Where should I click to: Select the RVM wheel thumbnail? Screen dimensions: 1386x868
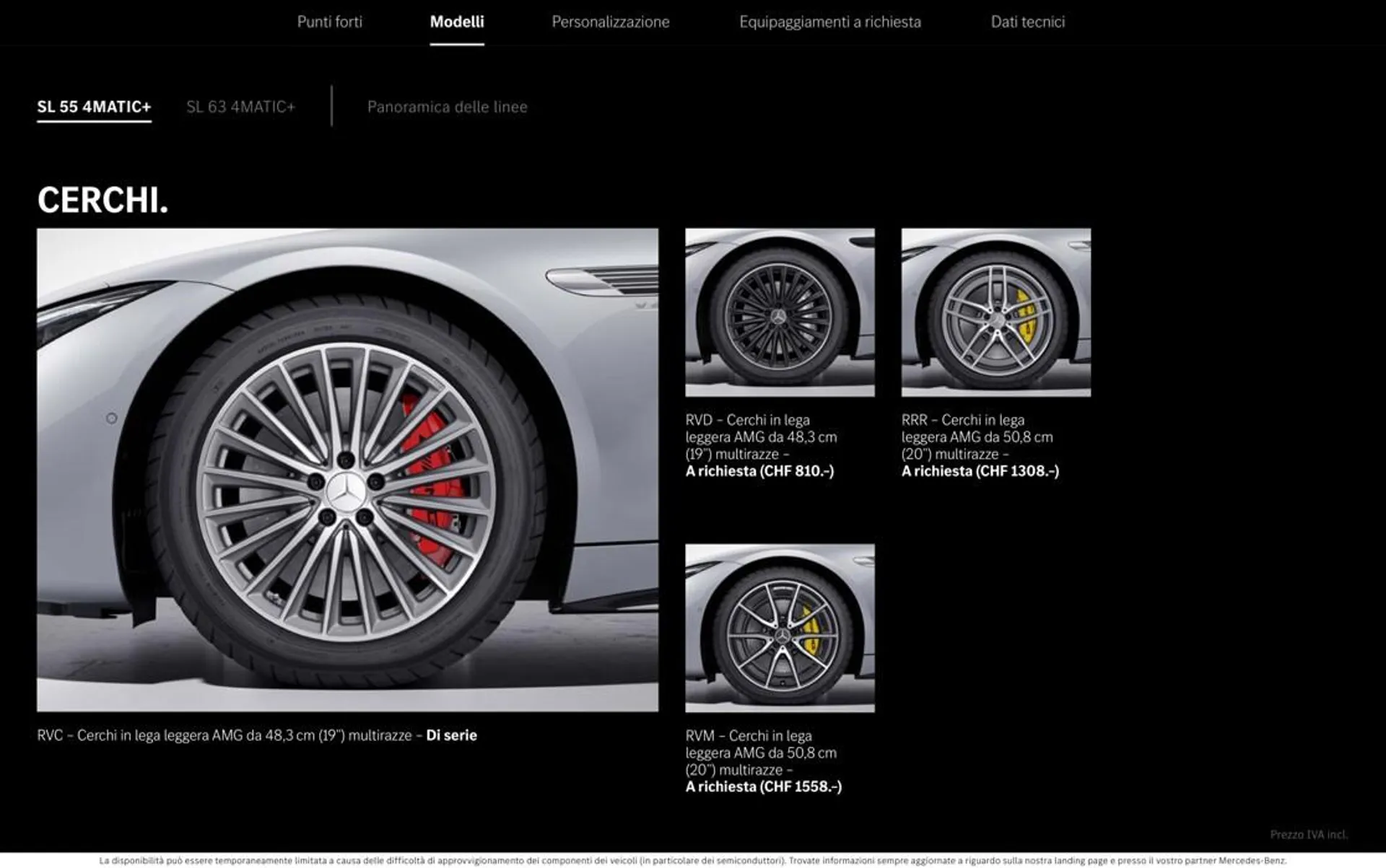[780, 628]
